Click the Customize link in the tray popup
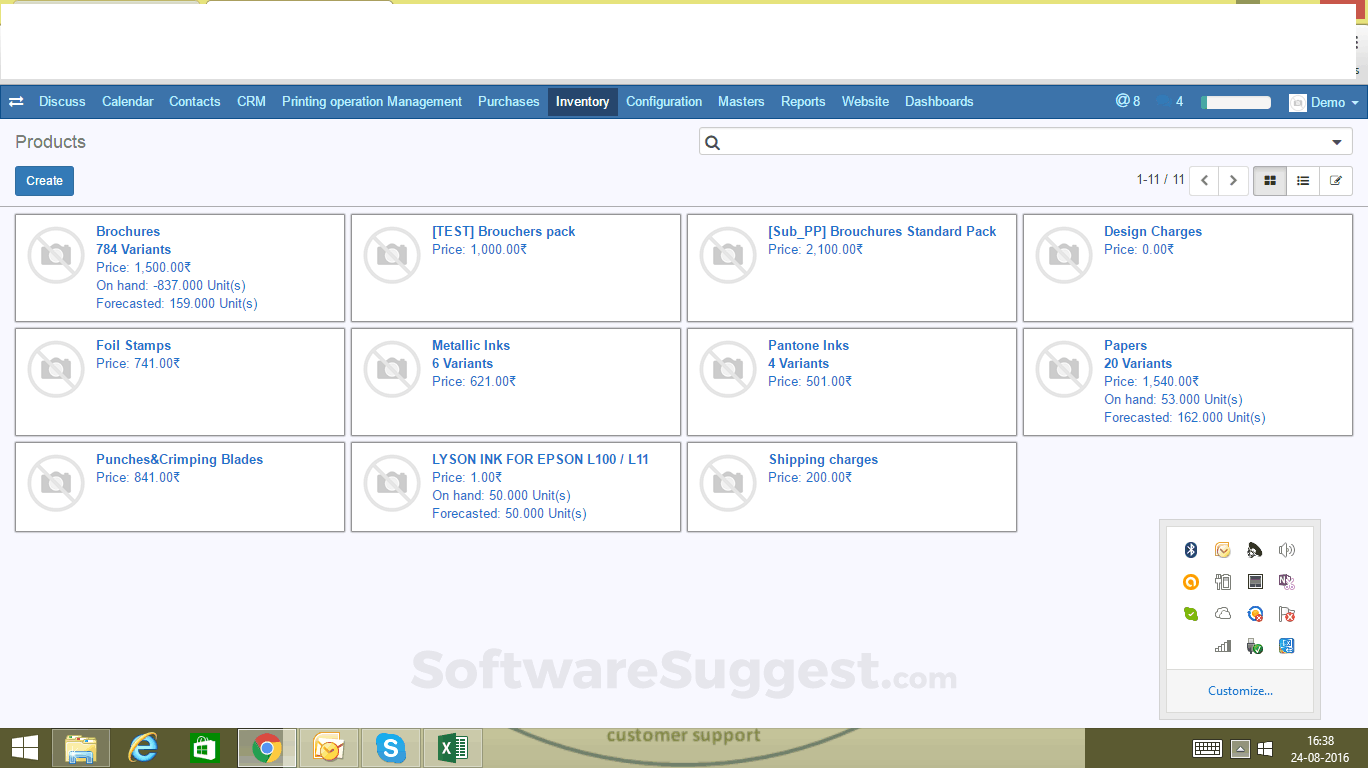The image size is (1368, 768). coord(1240,690)
